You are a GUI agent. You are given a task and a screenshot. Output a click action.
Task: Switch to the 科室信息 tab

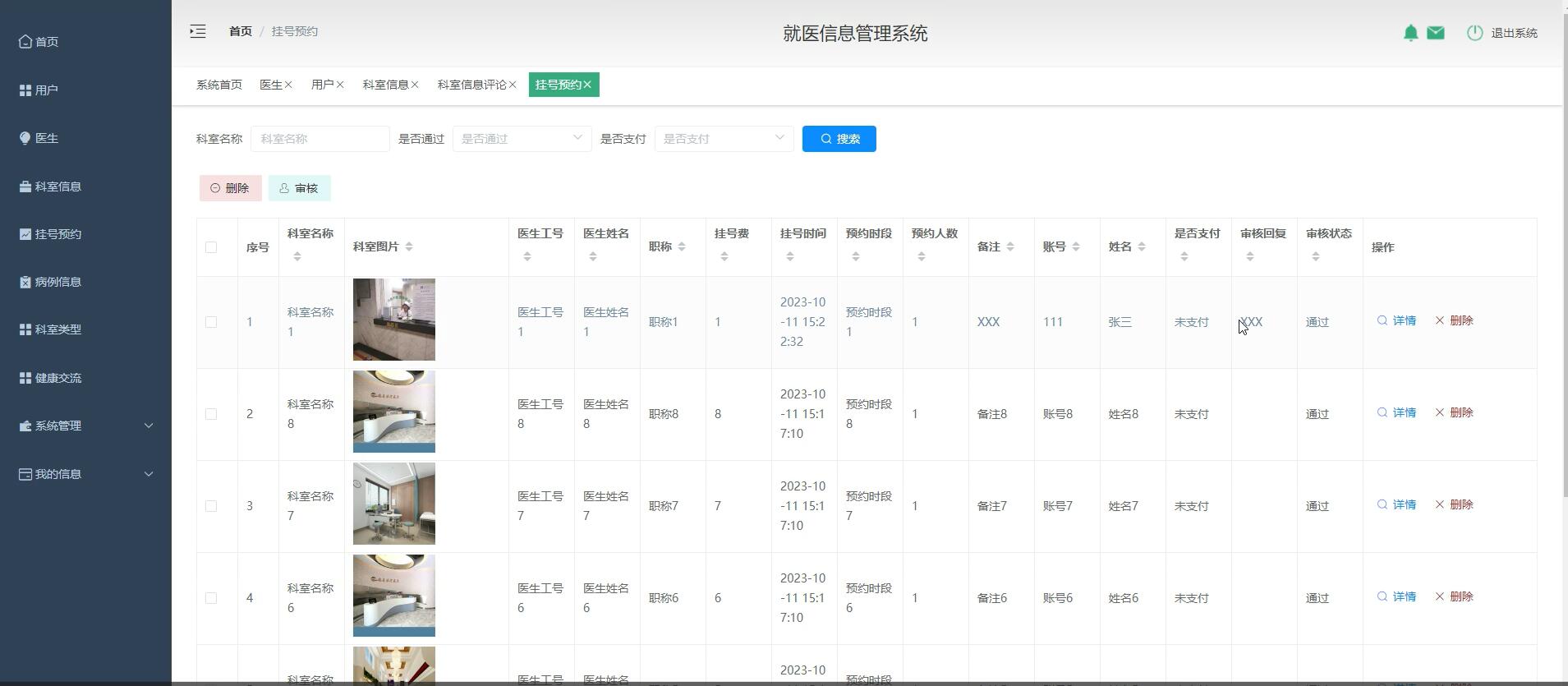click(386, 85)
